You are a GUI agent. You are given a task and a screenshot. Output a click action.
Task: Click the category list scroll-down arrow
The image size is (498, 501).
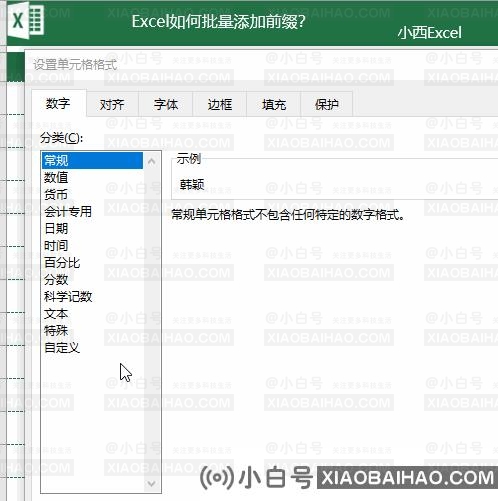coord(152,483)
